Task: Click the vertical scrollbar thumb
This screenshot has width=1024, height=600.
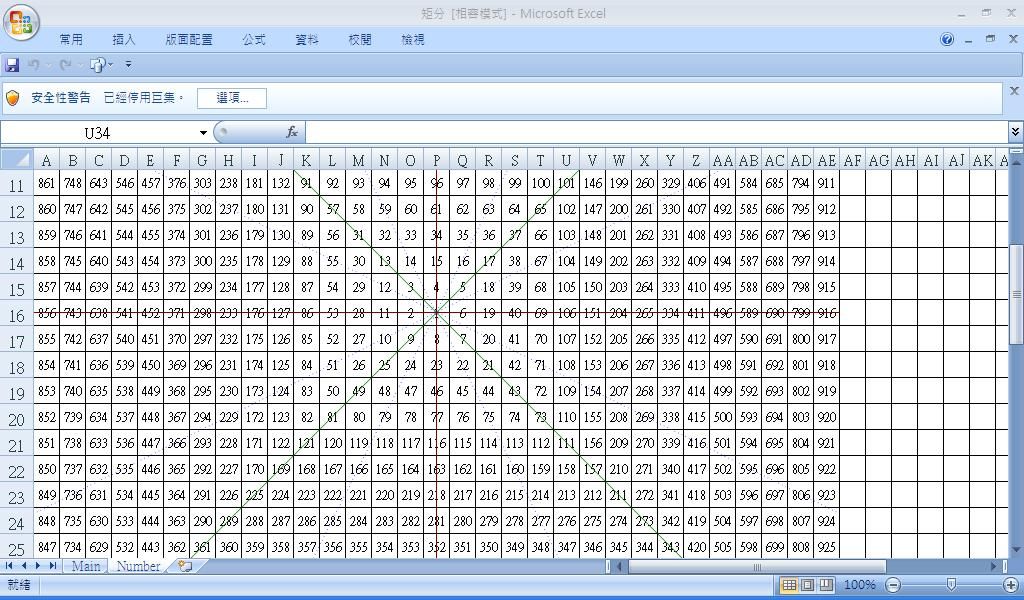Action: pos(1016,294)
